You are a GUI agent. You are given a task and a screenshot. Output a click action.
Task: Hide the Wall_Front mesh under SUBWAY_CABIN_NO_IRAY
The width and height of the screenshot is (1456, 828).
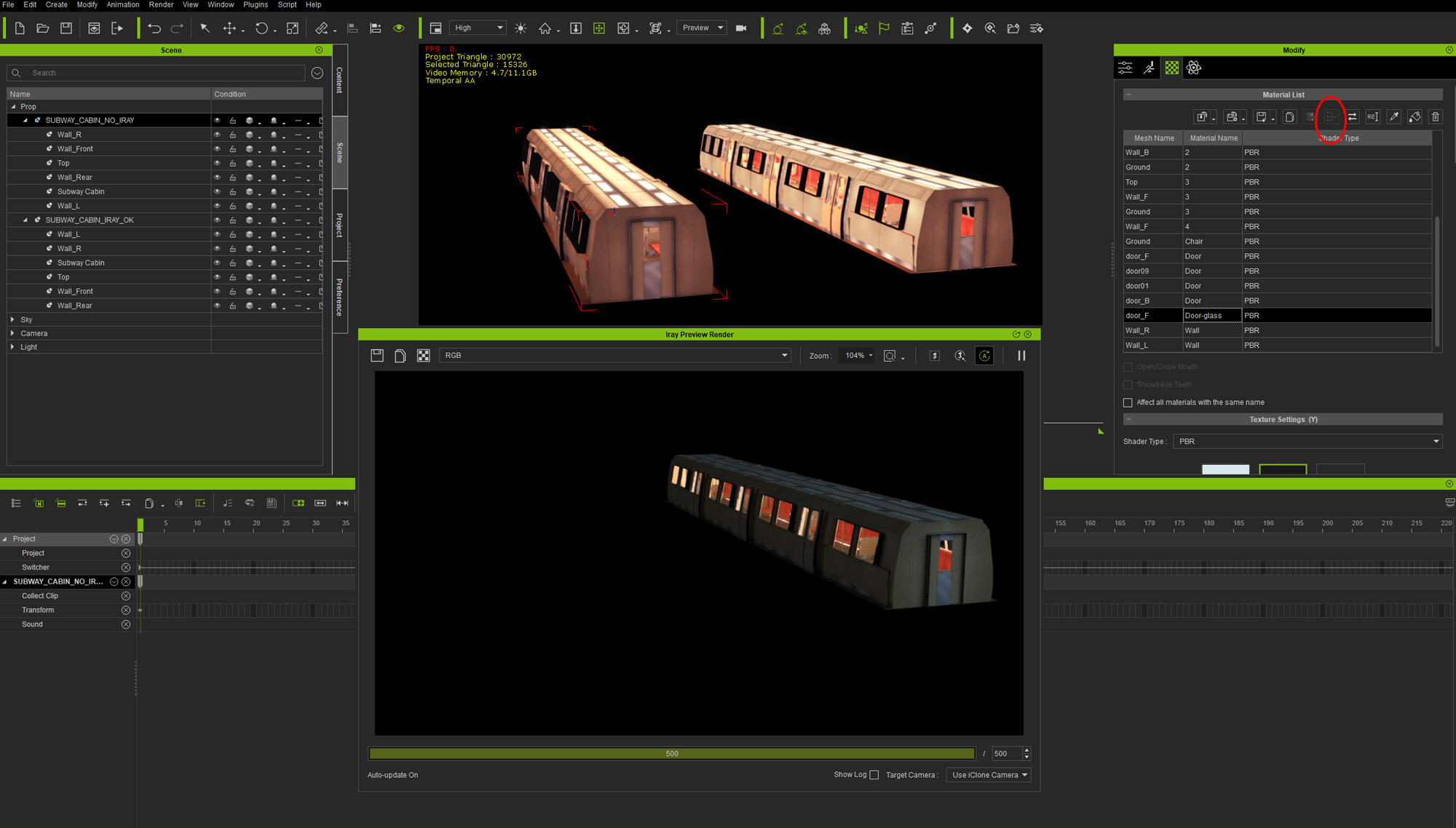pyautogui.click(x=217, y=148)
